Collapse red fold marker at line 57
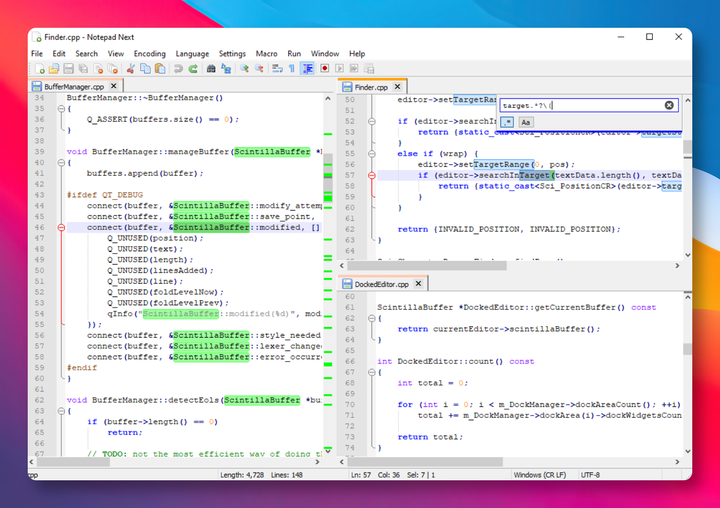This screenshot has height=508, width=720. 372,175
